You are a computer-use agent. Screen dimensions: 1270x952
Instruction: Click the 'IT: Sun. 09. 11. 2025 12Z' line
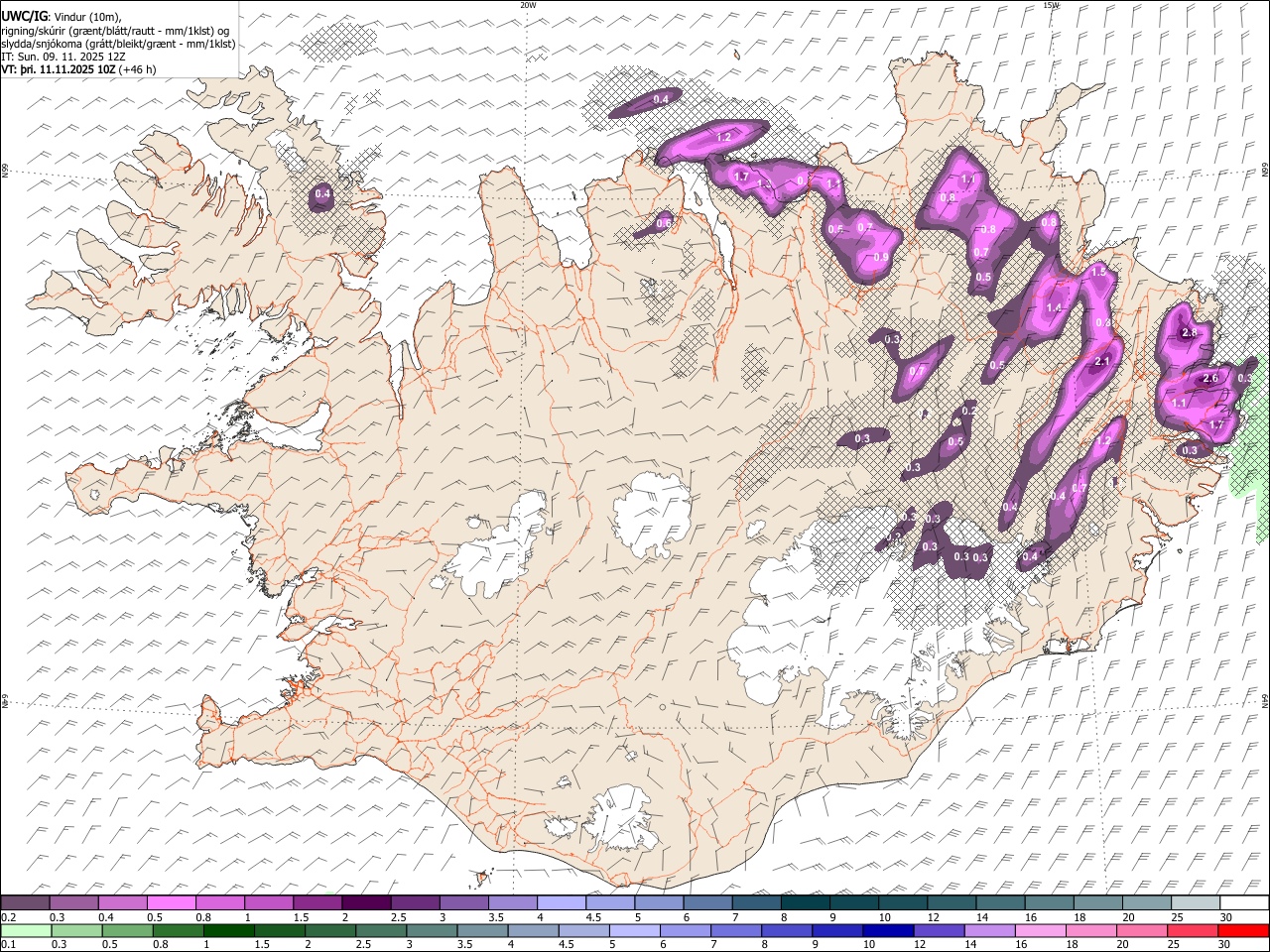(63, 58)
